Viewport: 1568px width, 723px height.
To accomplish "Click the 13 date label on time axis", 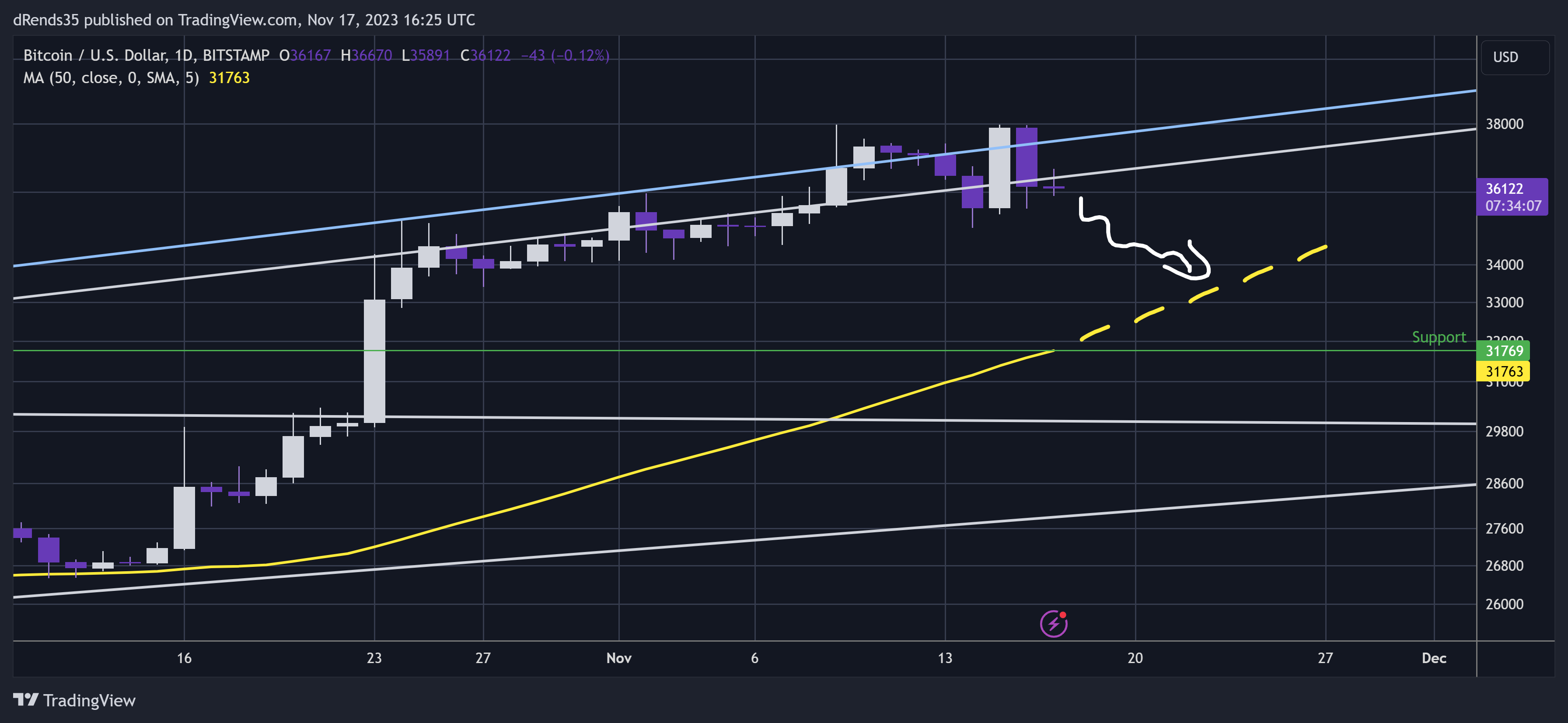I will click(x=945, y=658).
